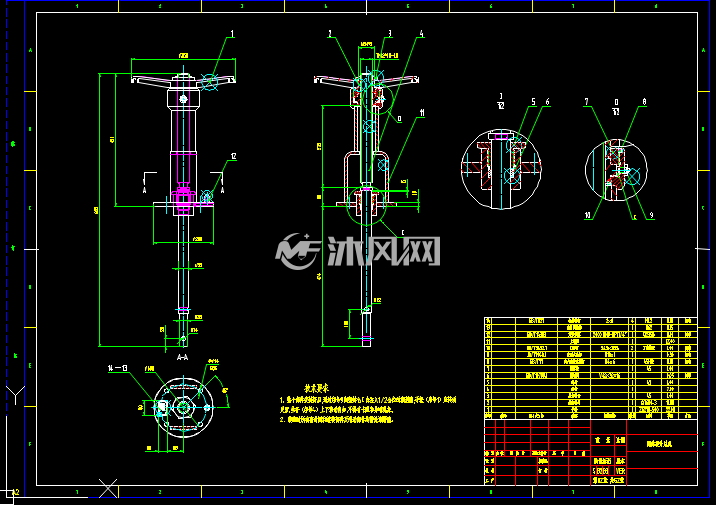Select part callout number 4 at top

pyautogui.click(x=421, y=33)
